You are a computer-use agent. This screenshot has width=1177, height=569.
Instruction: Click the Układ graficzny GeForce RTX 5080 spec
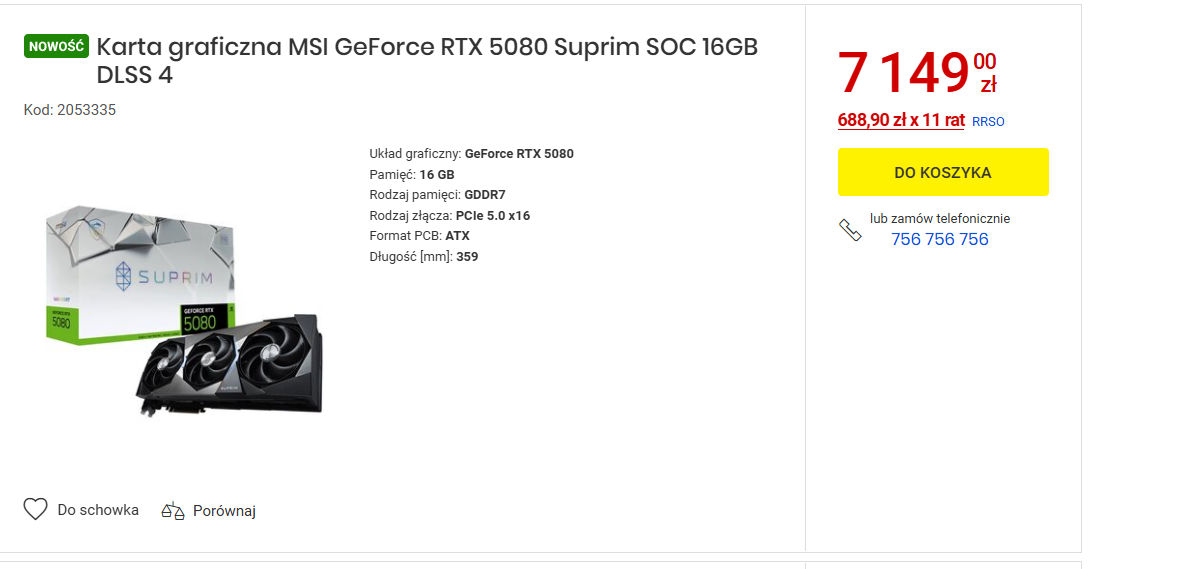pyautogui.click(x=471, y=154)
